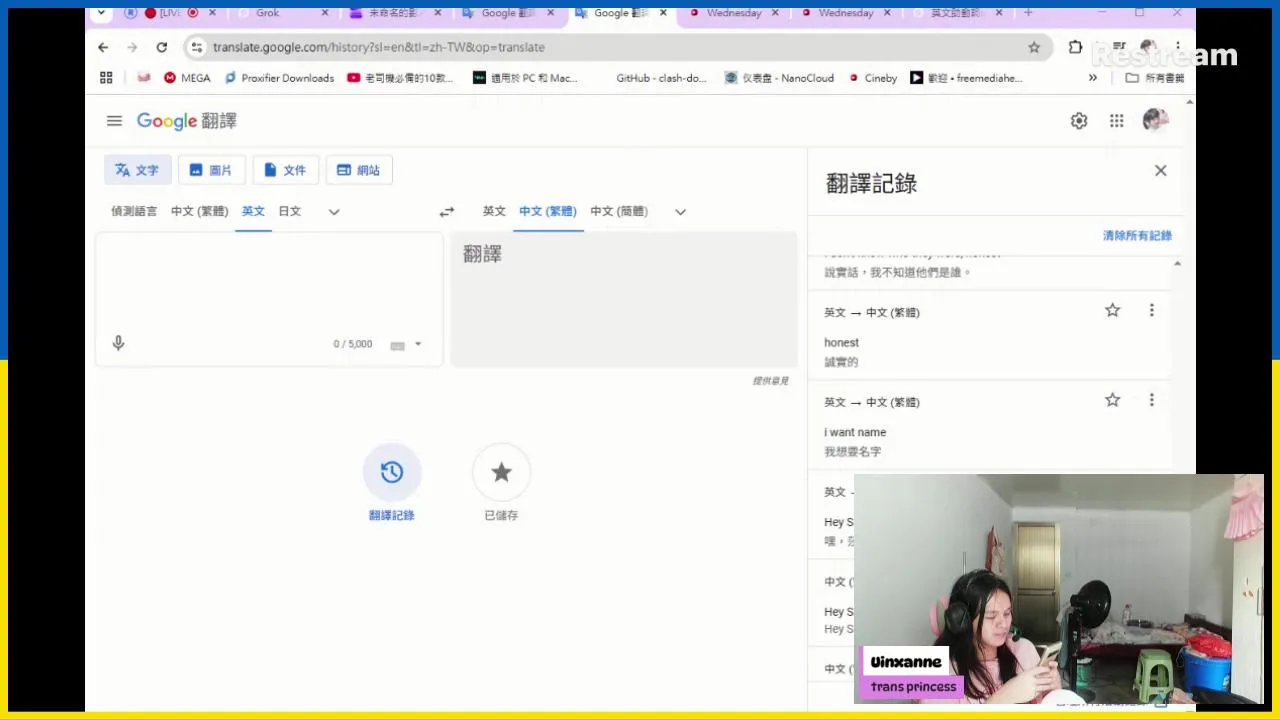Bookmark this page with the address bar star
Image resolution: width=1280 pixels, height=720 pixels.
[x=1034, y=47]
